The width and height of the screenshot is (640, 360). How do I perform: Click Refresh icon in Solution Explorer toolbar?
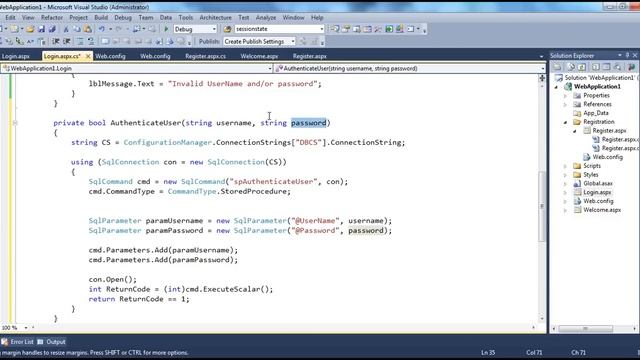point(582,67)
